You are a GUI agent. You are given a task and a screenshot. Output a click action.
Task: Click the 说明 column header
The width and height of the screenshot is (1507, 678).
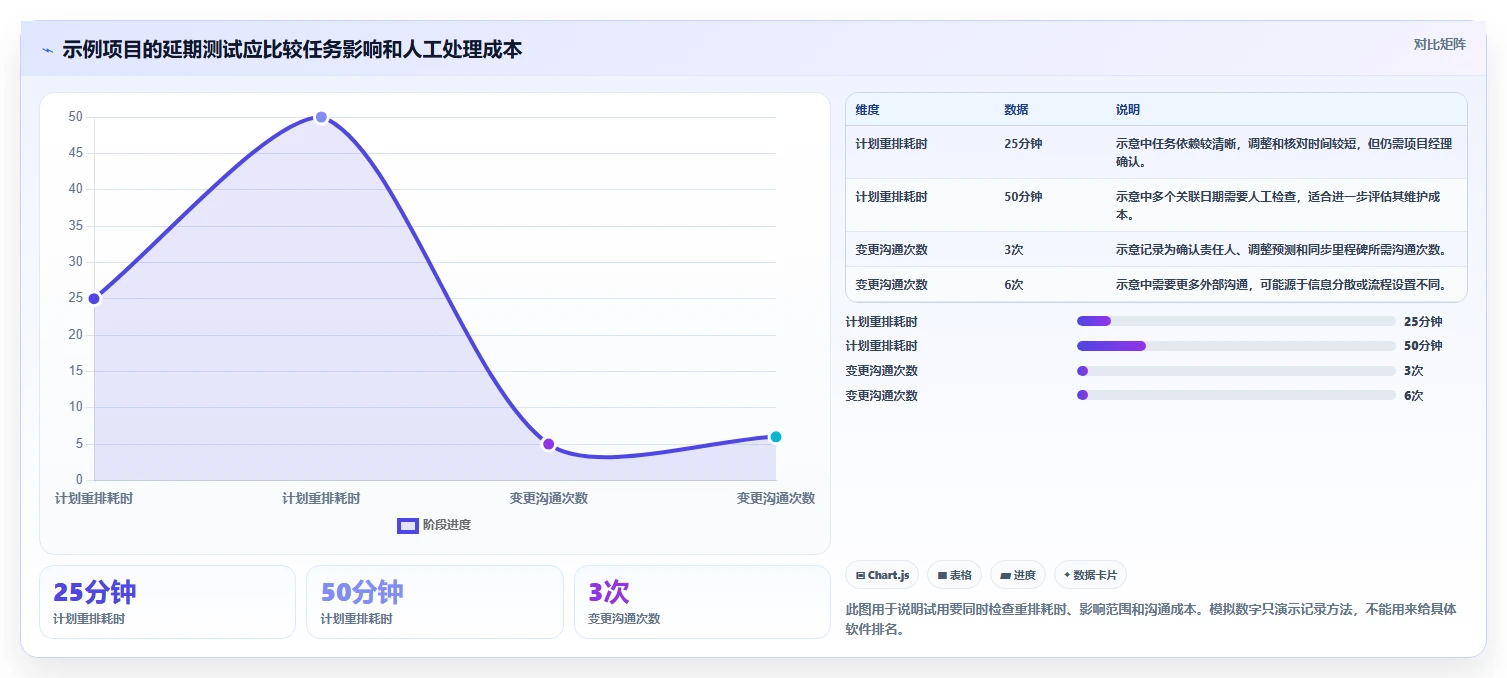click(1128, 110)
